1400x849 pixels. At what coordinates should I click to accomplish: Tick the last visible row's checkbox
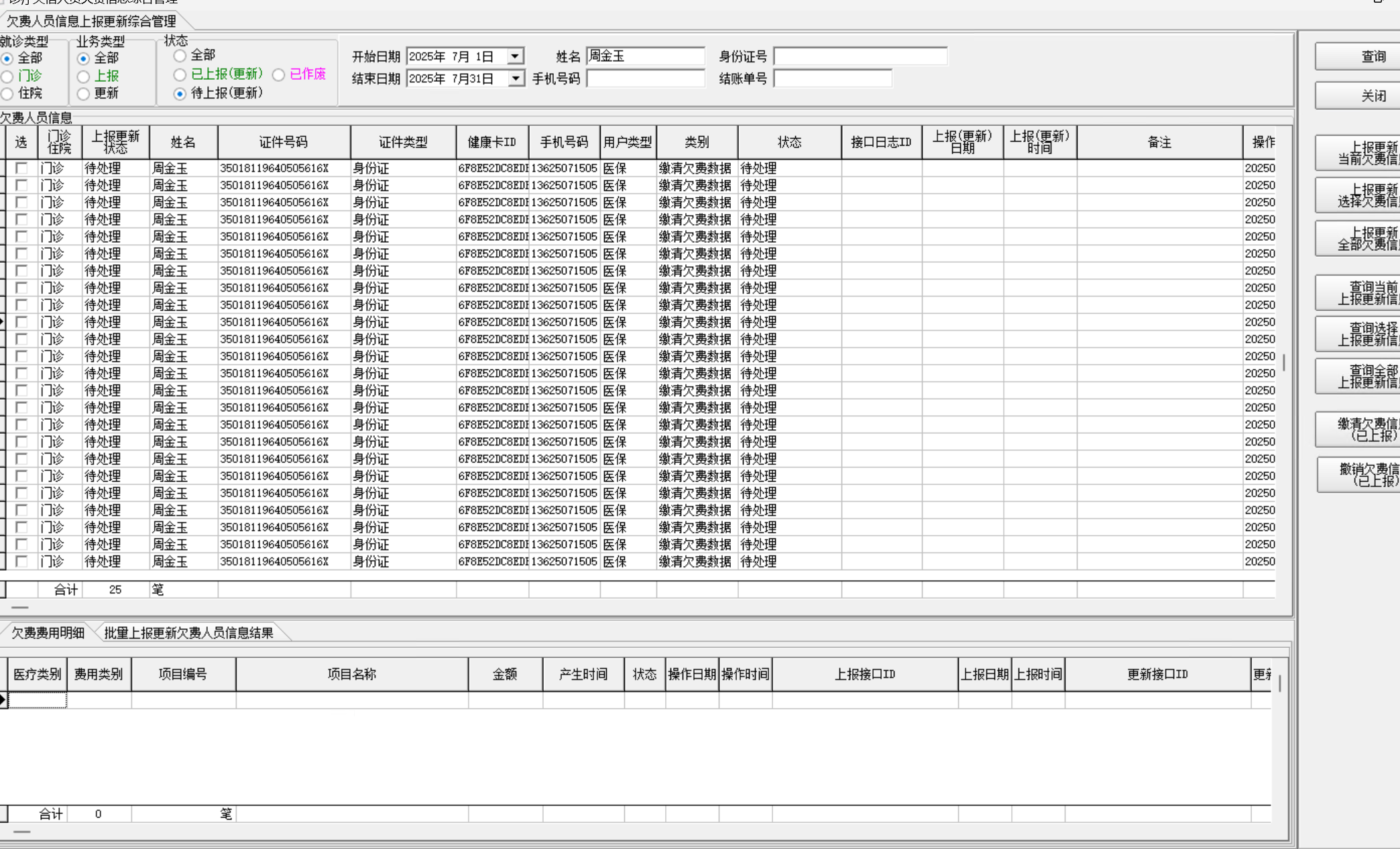21,561
